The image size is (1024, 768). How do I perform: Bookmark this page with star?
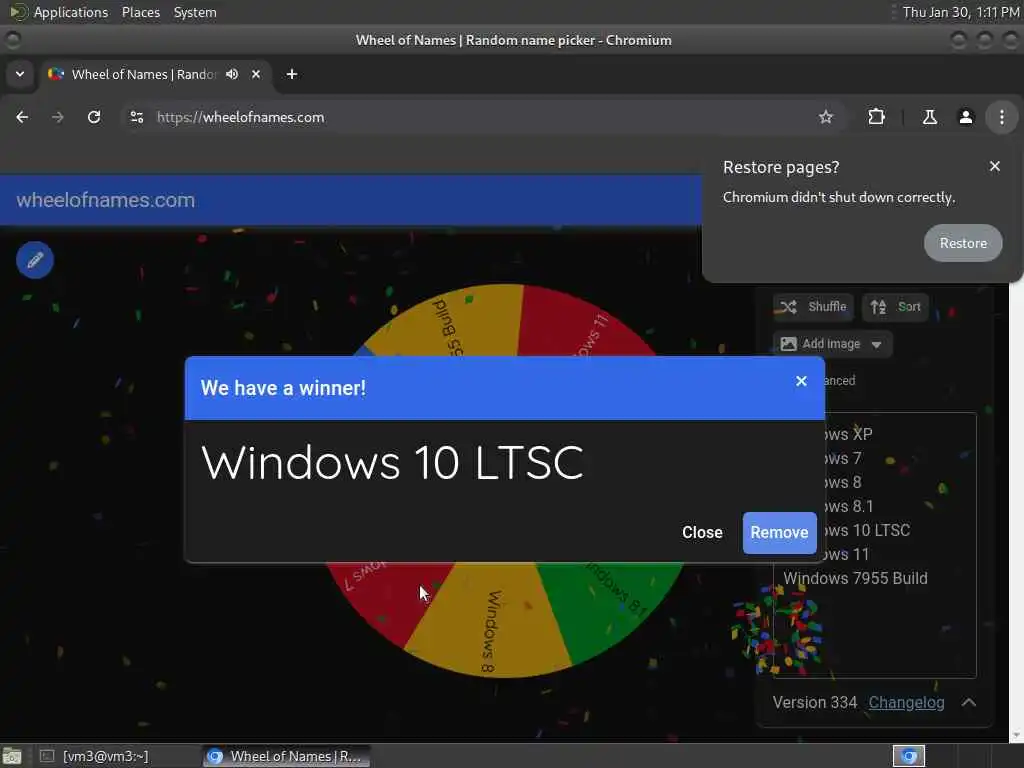pyautogui.click(x=826, y=117)
